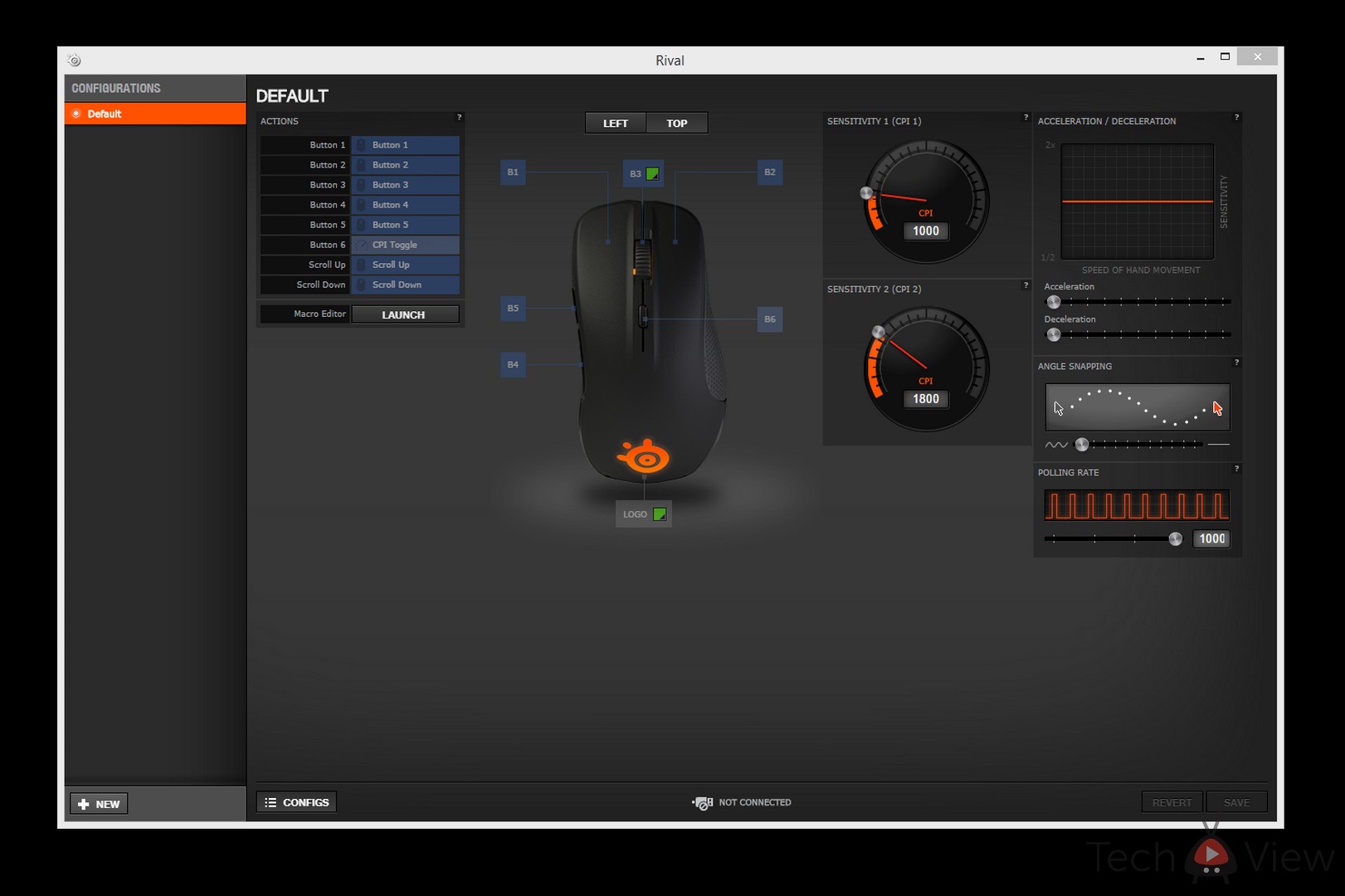This screenshot has height=896, width=1345.
Task: Open the Button 4 action dropdown
Action: pos(405,205)
